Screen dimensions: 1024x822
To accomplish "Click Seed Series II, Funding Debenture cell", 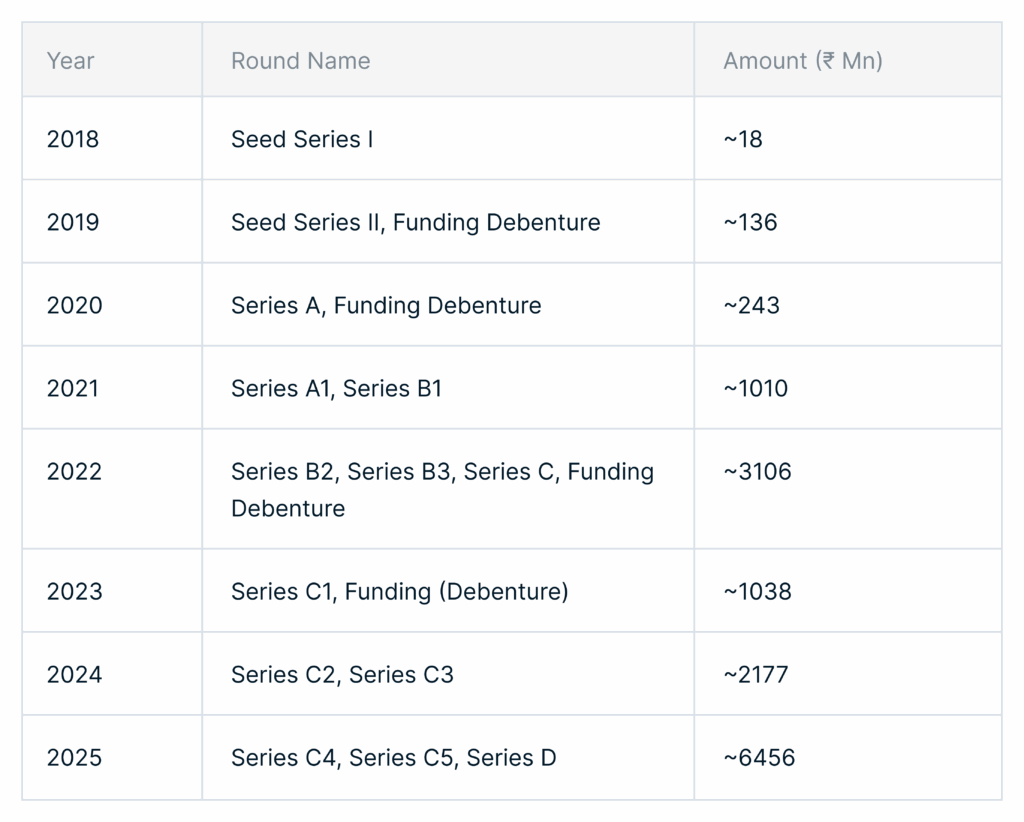I will (x=448, y=221).
